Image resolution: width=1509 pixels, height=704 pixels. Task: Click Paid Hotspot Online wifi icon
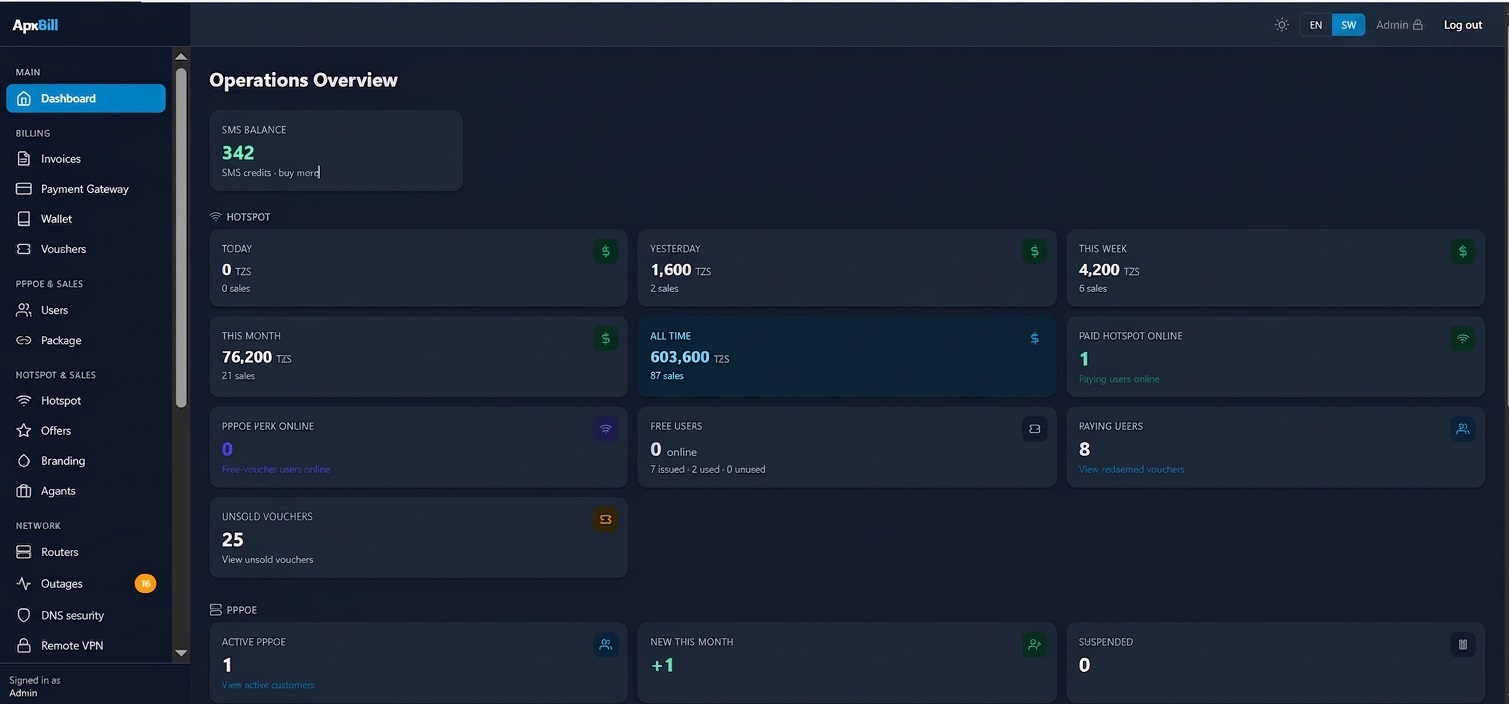1463,339
